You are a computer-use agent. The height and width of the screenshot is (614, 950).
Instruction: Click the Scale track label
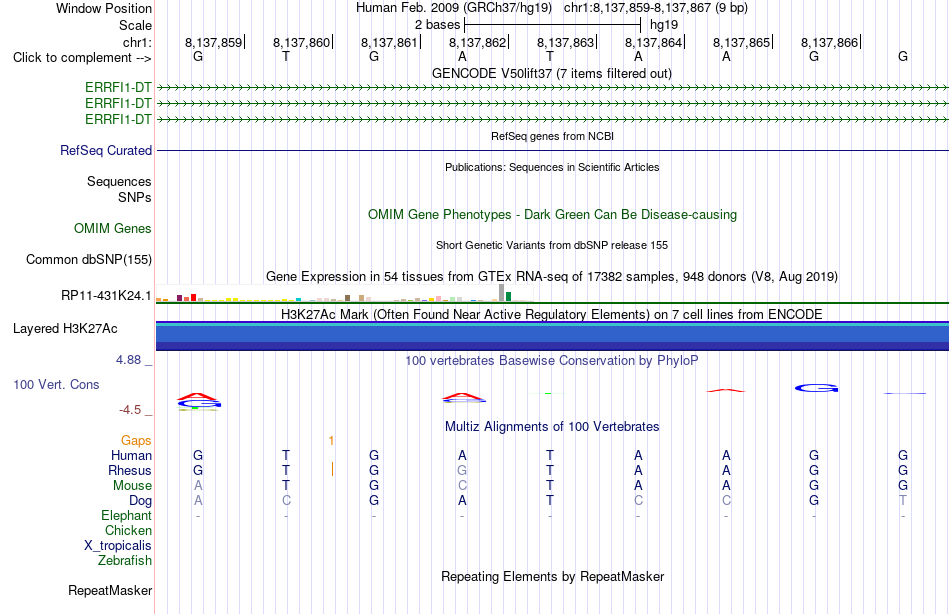(x=135, y=25)
